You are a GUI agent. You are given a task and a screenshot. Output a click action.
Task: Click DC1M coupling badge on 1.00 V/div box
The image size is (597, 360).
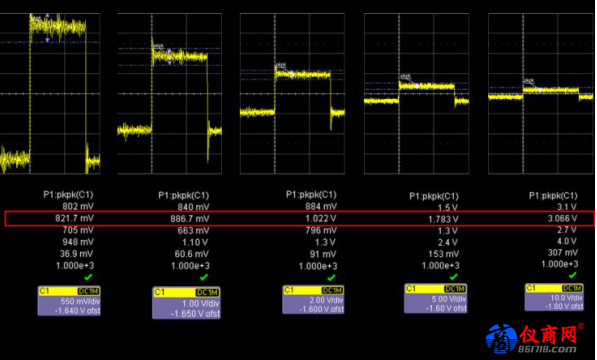coord(208,292)
